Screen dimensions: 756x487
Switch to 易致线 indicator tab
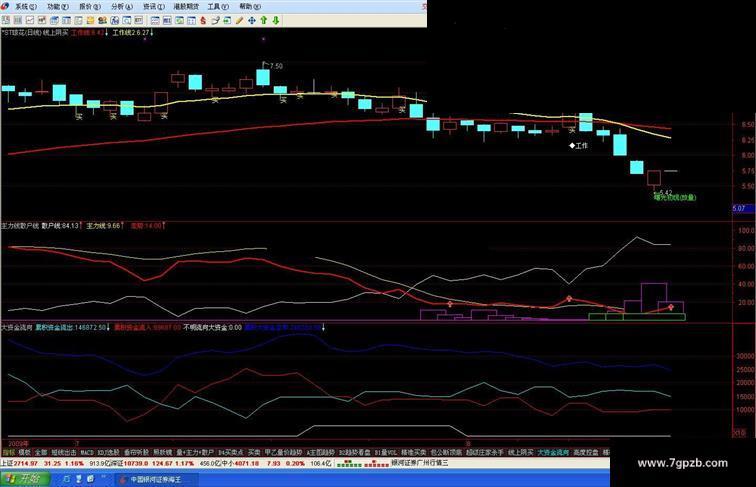coord(162,452)
